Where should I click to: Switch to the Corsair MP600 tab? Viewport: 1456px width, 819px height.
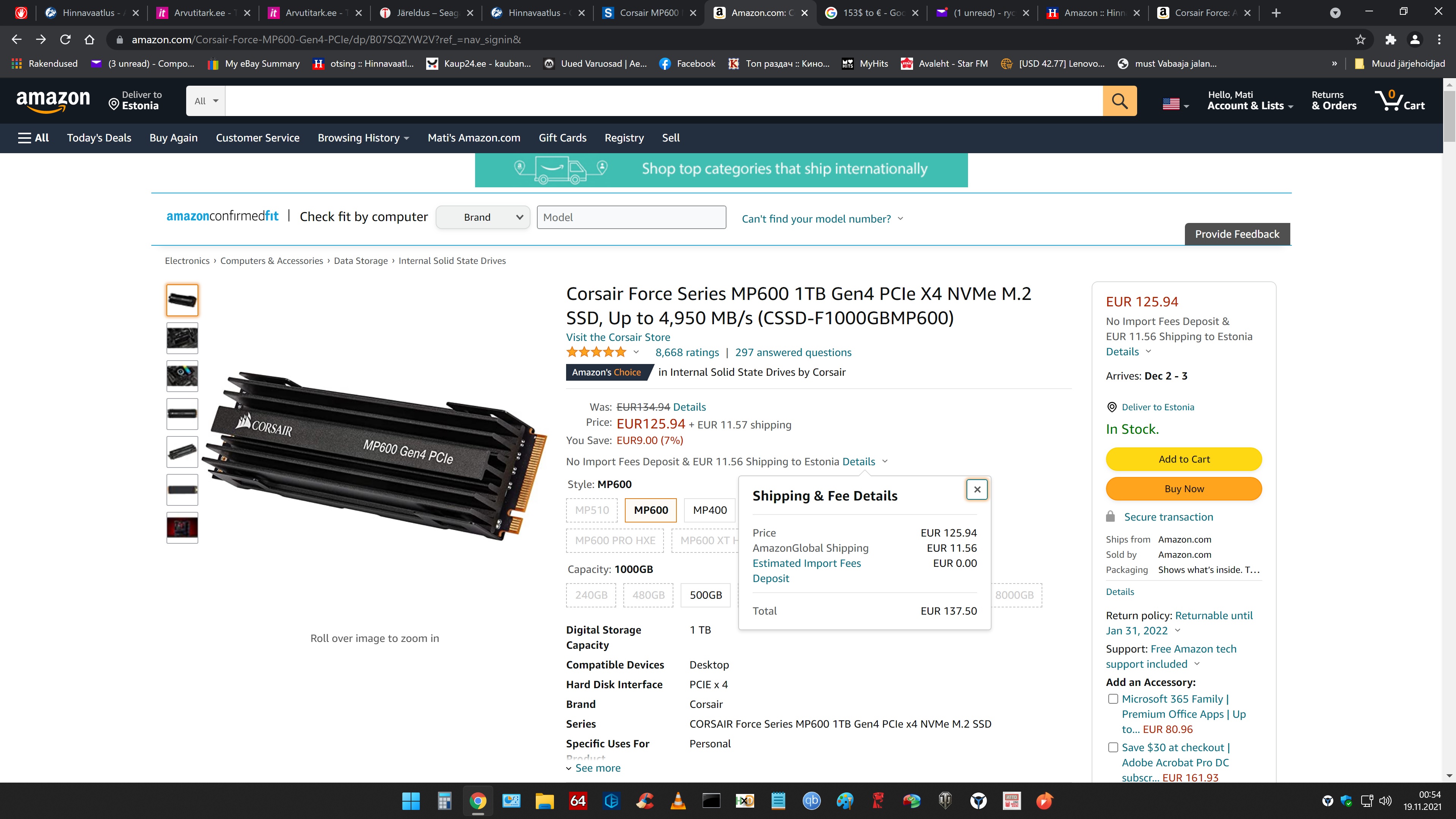click(x=648, y=13)
